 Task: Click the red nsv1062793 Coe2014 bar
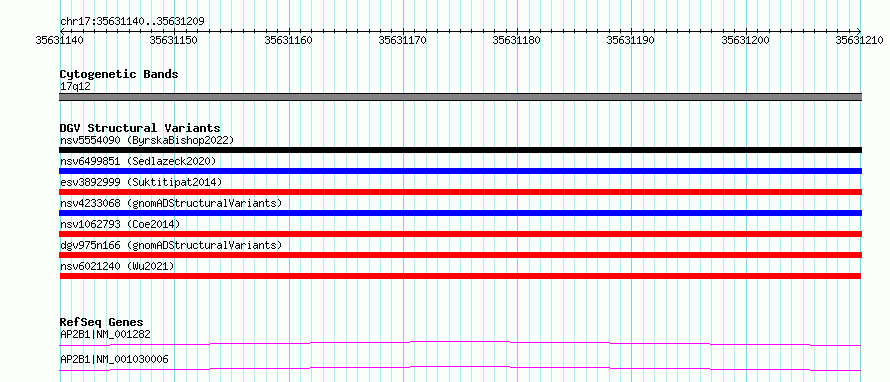click(x=460, y=234)
